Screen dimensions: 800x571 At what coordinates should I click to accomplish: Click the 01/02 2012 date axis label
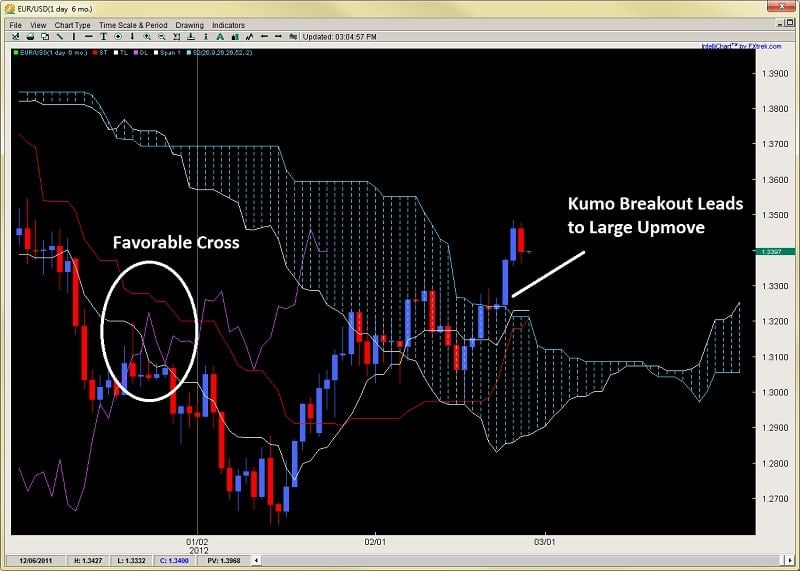point(198,546)
